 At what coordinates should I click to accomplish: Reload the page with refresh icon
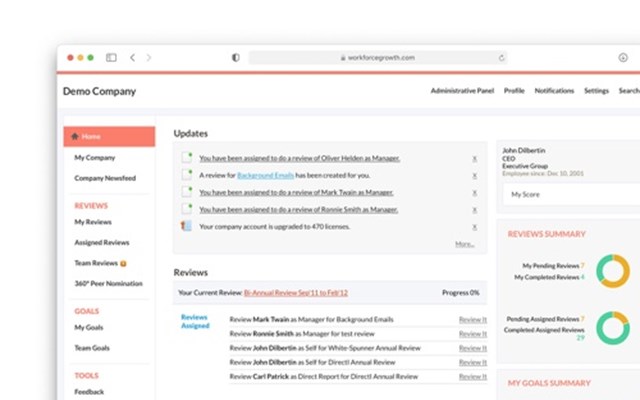tap(501, 58)
